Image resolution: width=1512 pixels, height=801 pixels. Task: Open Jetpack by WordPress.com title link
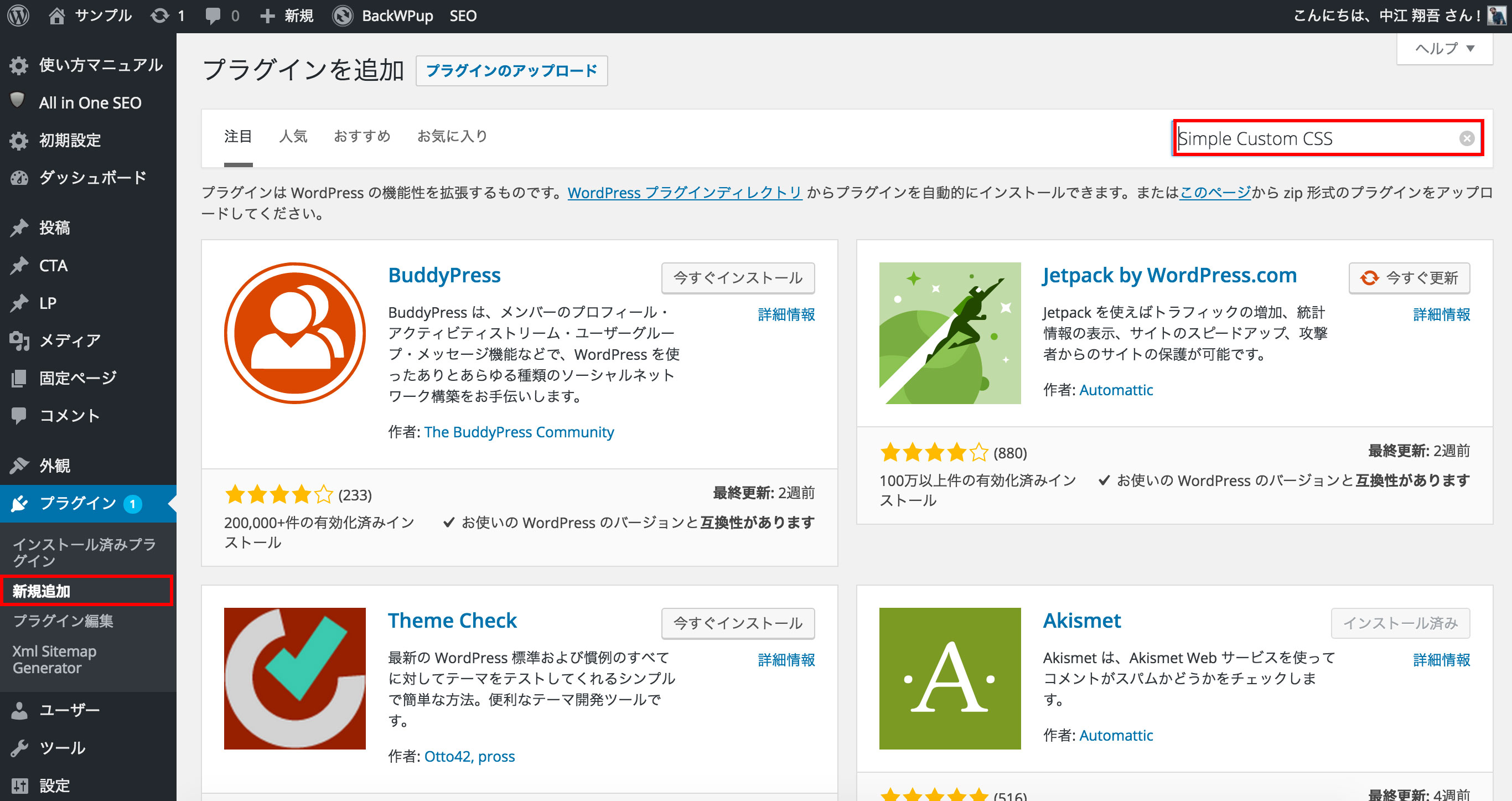(1170, 276)
